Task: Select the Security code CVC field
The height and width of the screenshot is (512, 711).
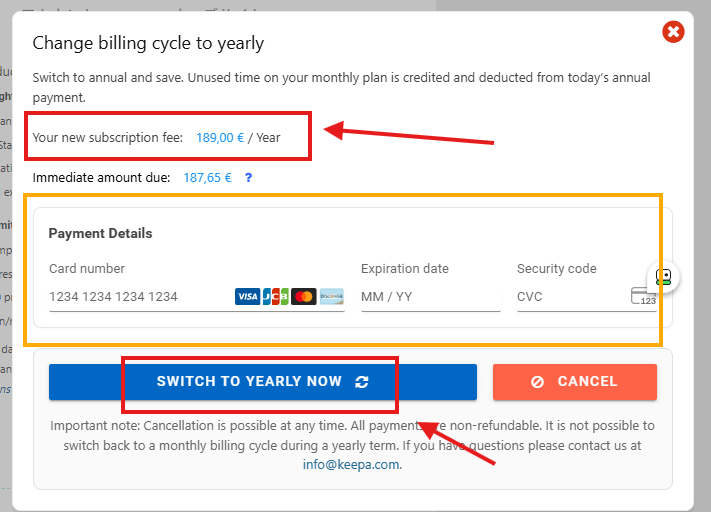Action: (x=570, y=297)
